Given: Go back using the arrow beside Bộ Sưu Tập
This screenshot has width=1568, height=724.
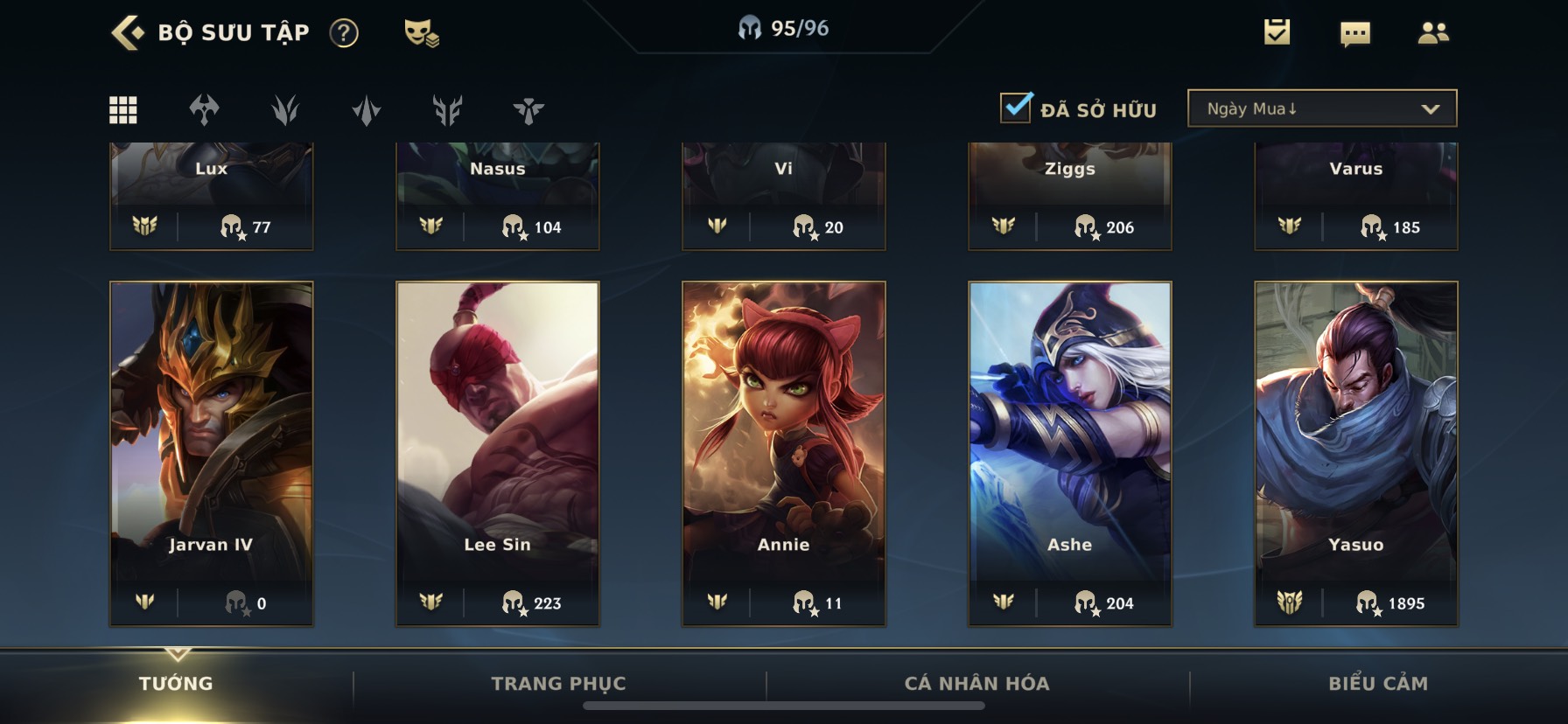Looking at the screenshot, I should (x=128, y=32).
